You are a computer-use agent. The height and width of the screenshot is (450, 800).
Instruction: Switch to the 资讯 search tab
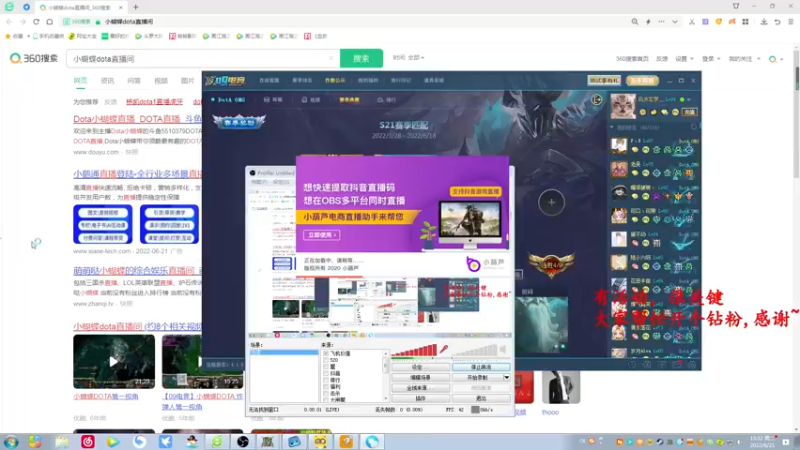point(107,81)
